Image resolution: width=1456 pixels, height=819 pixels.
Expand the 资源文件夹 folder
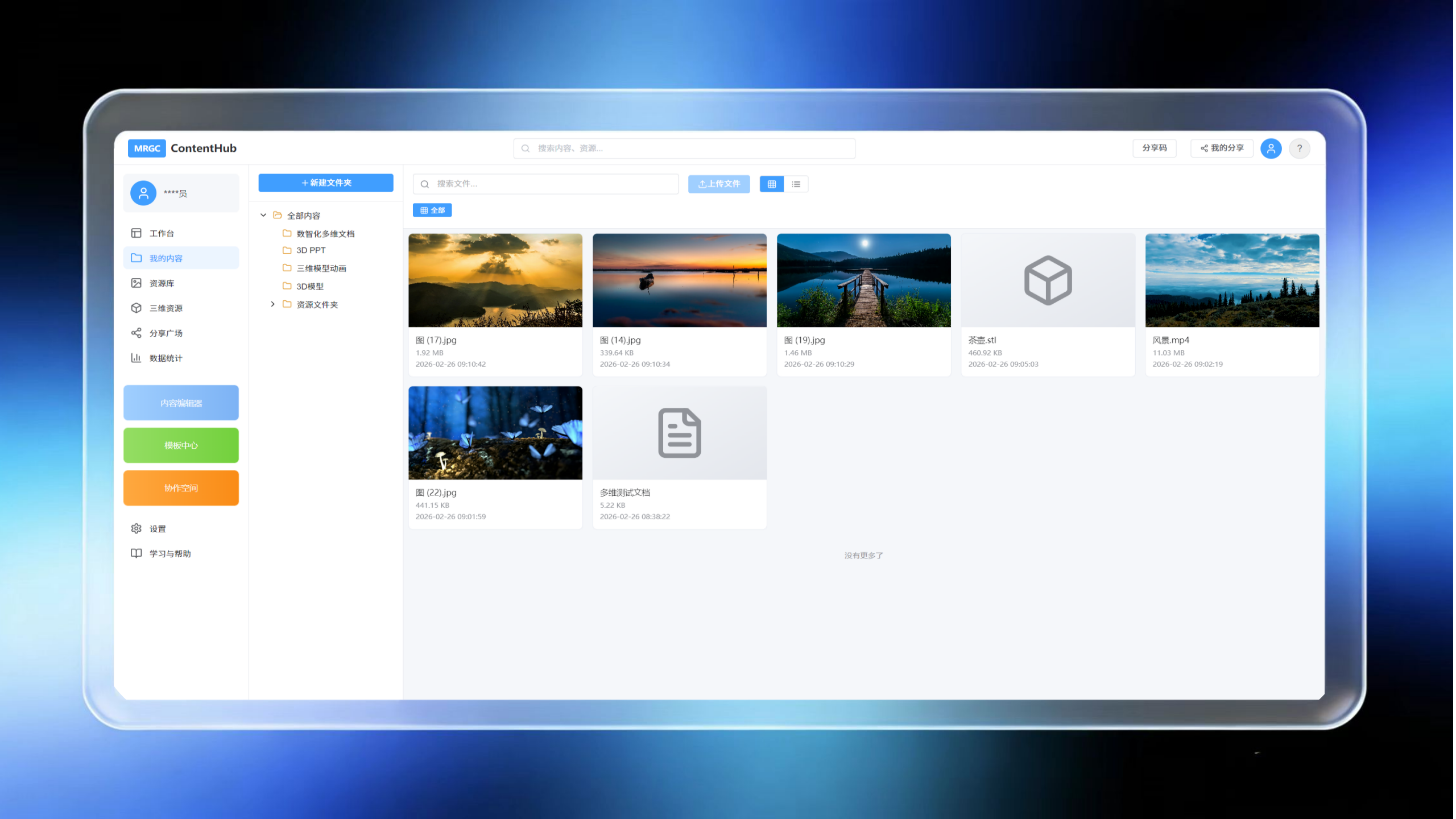[x=273, y=305]
